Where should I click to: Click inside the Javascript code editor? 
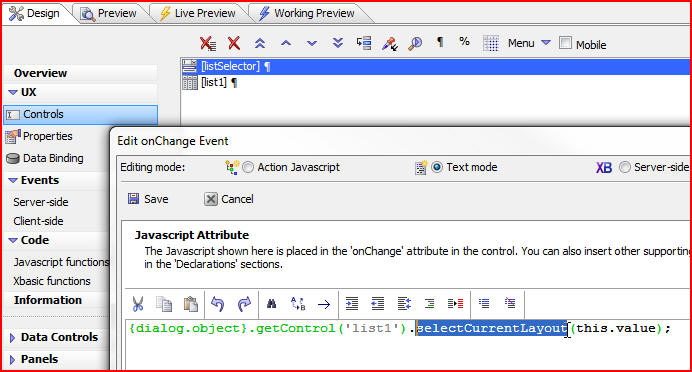[408, 345]
